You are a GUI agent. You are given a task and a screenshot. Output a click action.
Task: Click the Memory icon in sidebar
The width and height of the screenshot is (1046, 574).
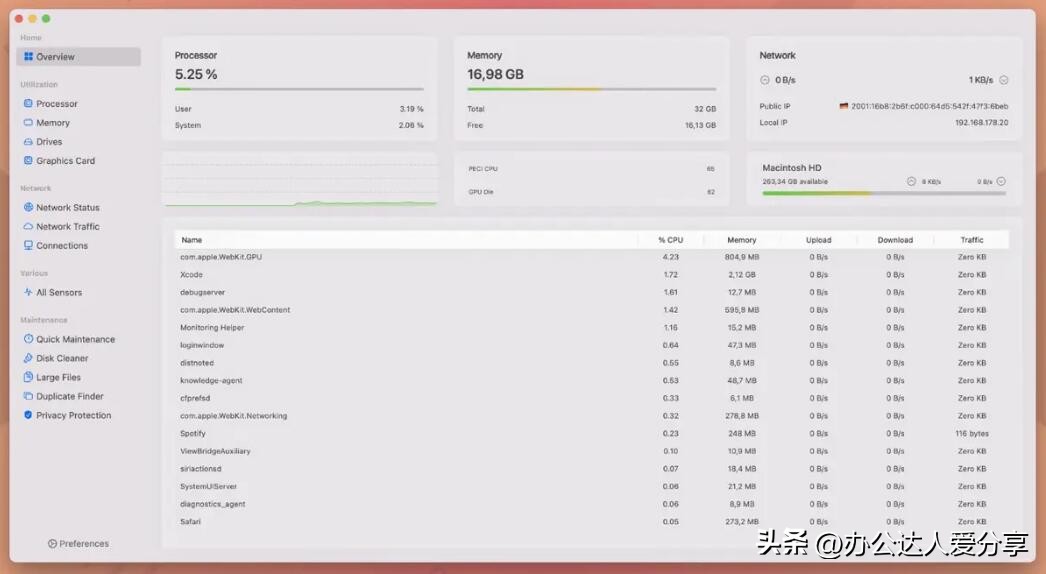(28, 123)
